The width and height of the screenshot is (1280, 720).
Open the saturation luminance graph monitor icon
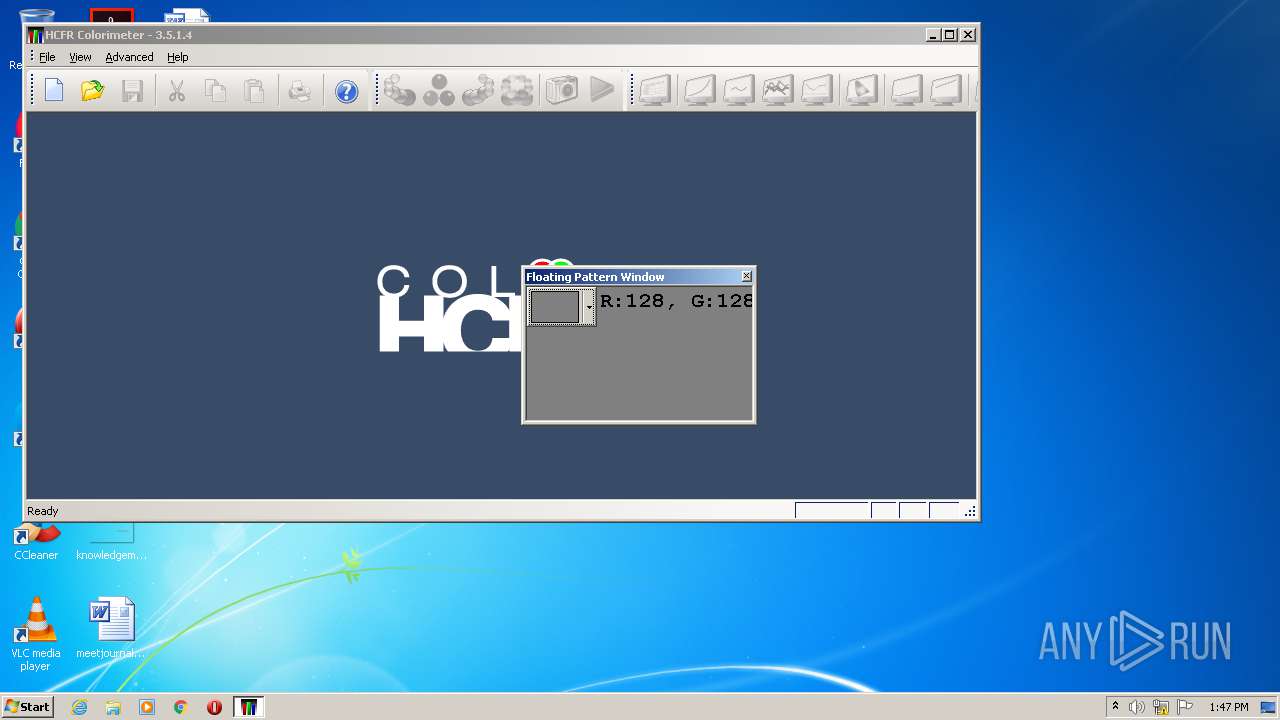tap(906, 90)
